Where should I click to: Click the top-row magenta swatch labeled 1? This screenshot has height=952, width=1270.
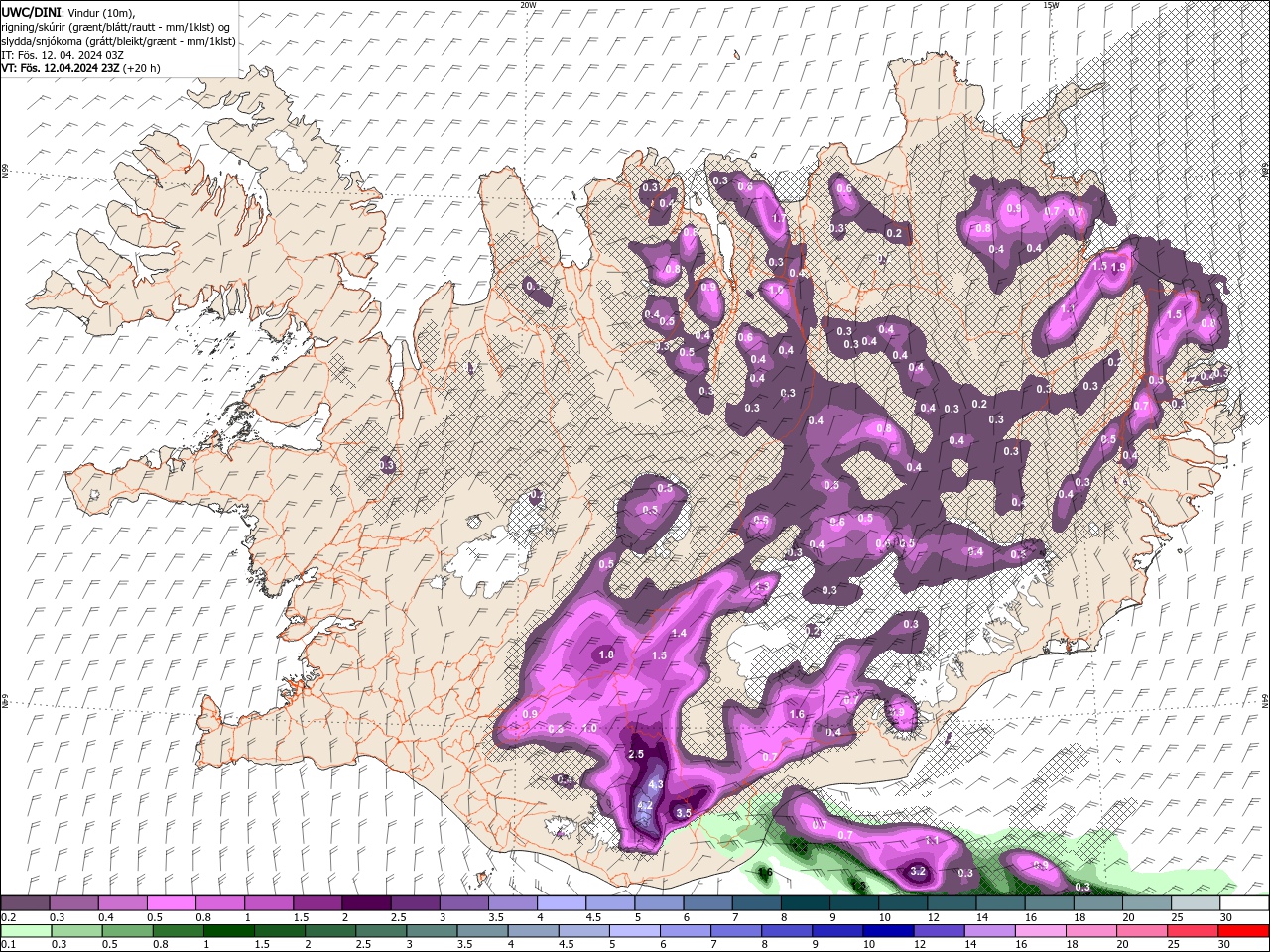[269, 903]
